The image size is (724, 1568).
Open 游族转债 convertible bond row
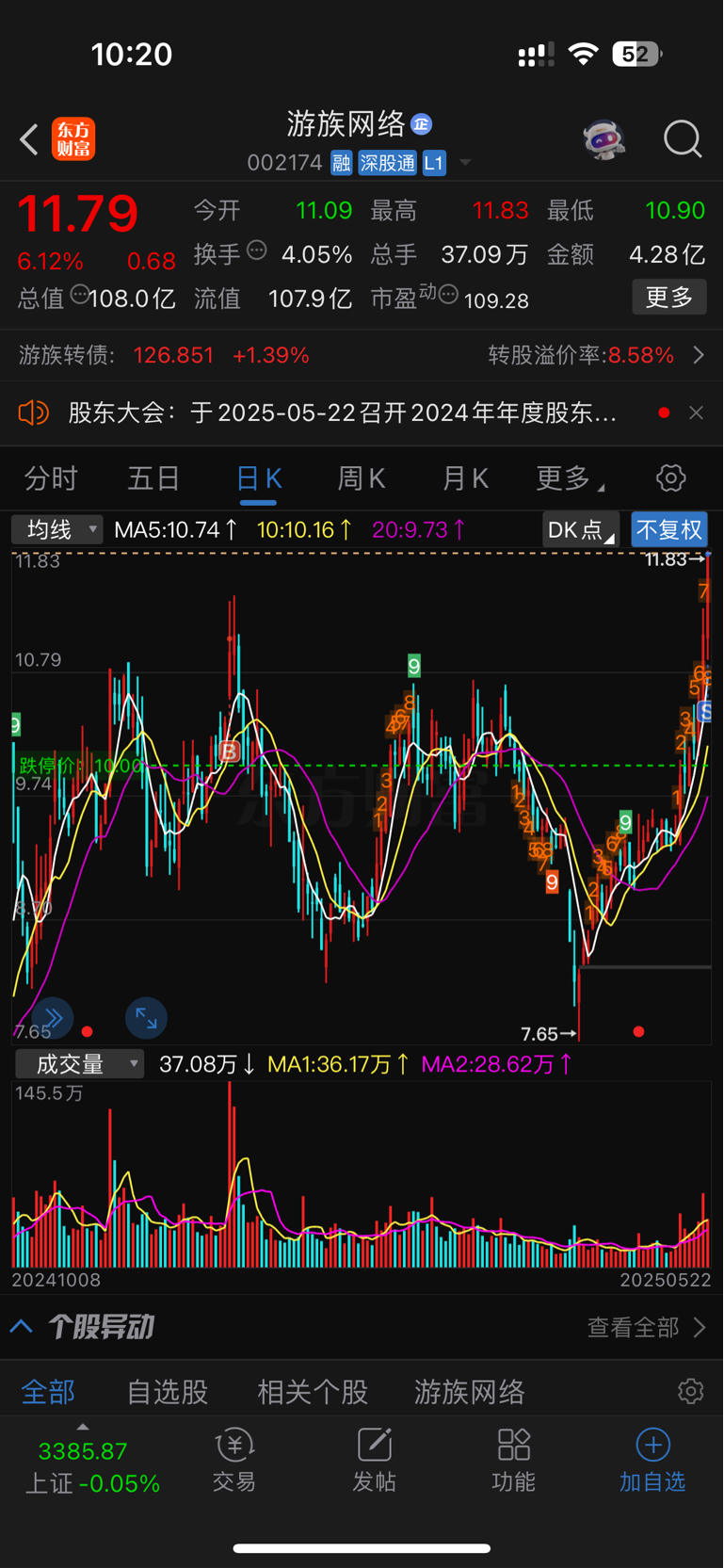click(362, 355)
